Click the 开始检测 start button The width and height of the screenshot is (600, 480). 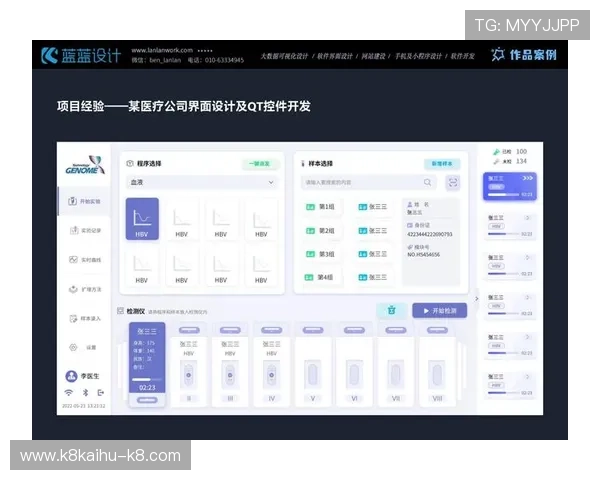pyautogui.click(x=440, y=310)
